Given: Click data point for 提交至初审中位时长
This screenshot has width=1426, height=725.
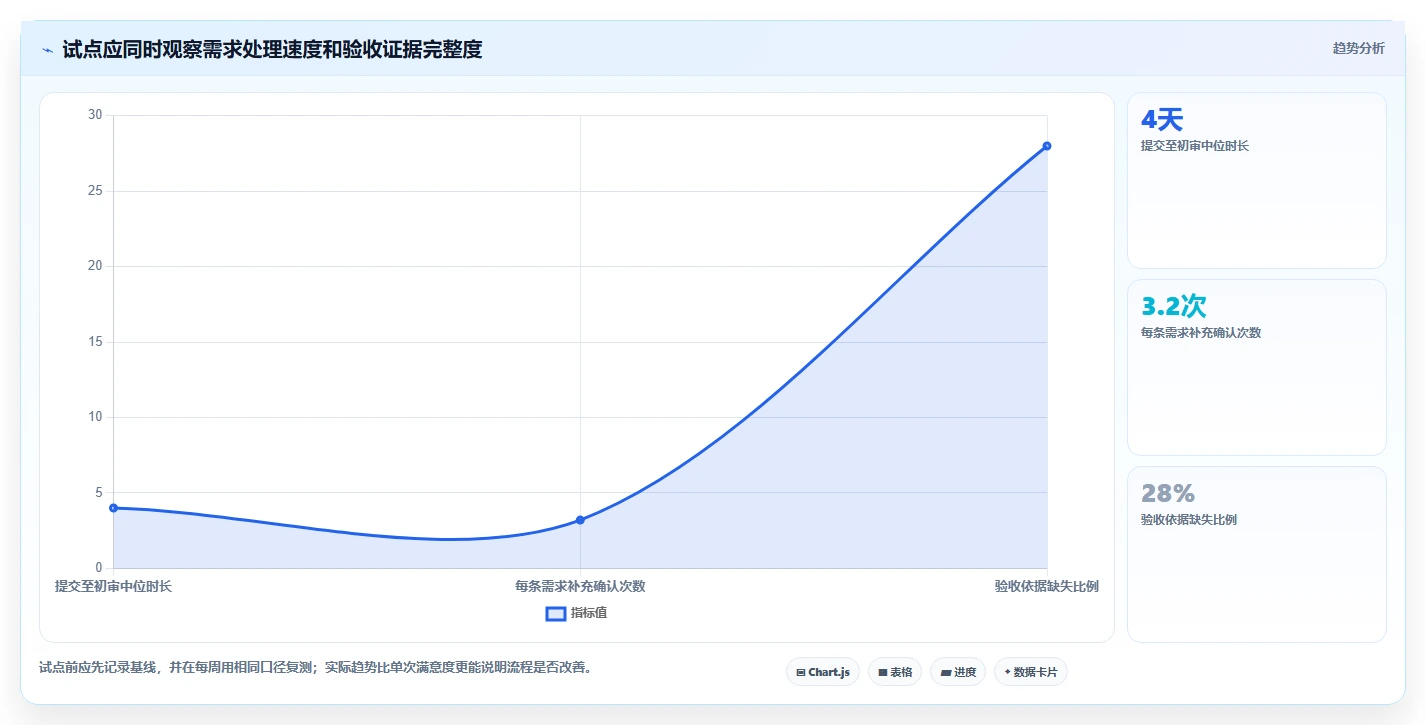Looking at the screenshot, I should [113, 508].
